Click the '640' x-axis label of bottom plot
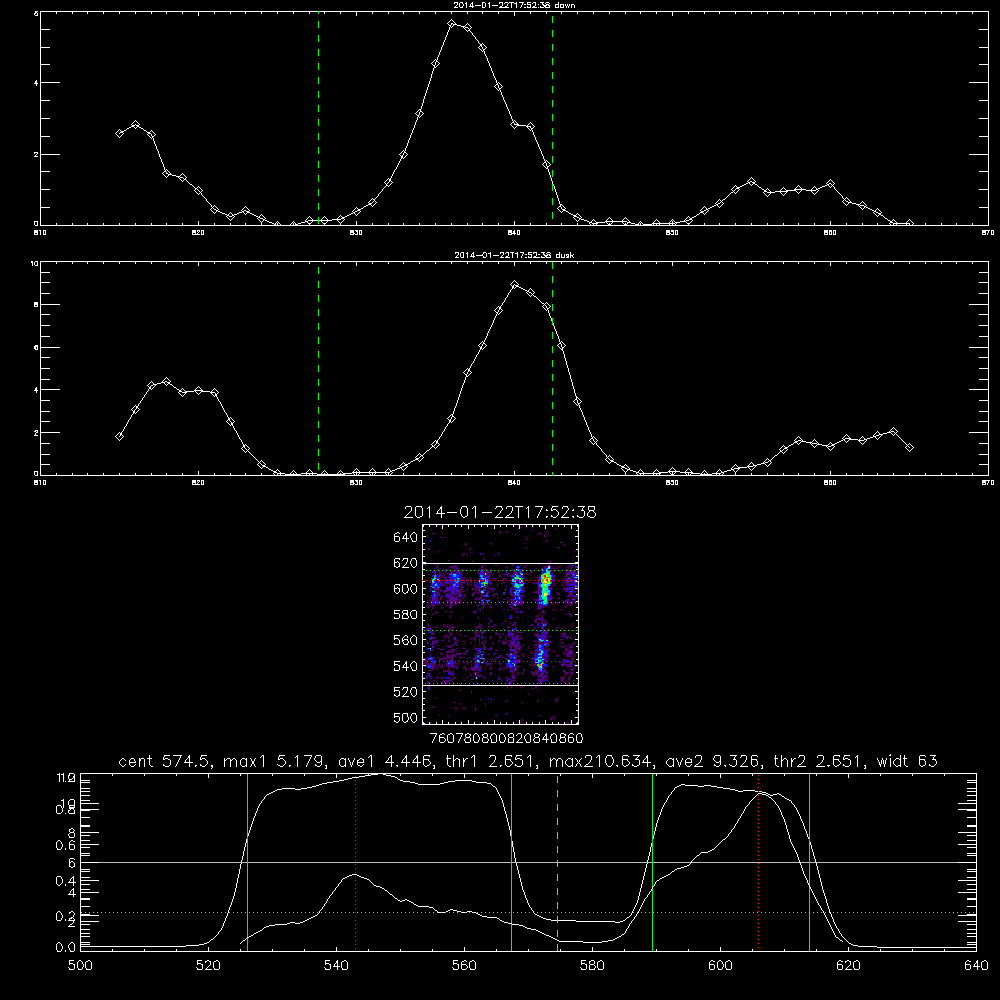This screenshot has width=1000, height=1000. pyautogui.click(x=976, y=966)
